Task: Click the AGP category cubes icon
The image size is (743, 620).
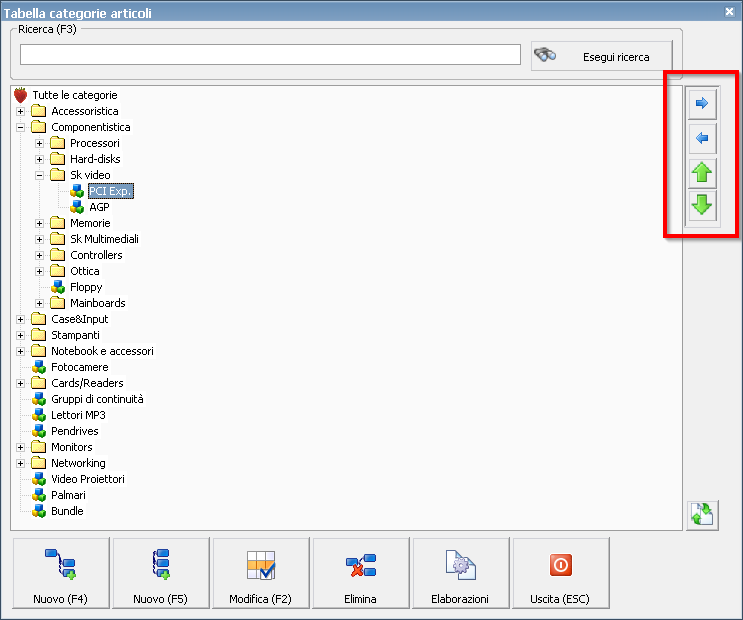Action: click(77, 207)
